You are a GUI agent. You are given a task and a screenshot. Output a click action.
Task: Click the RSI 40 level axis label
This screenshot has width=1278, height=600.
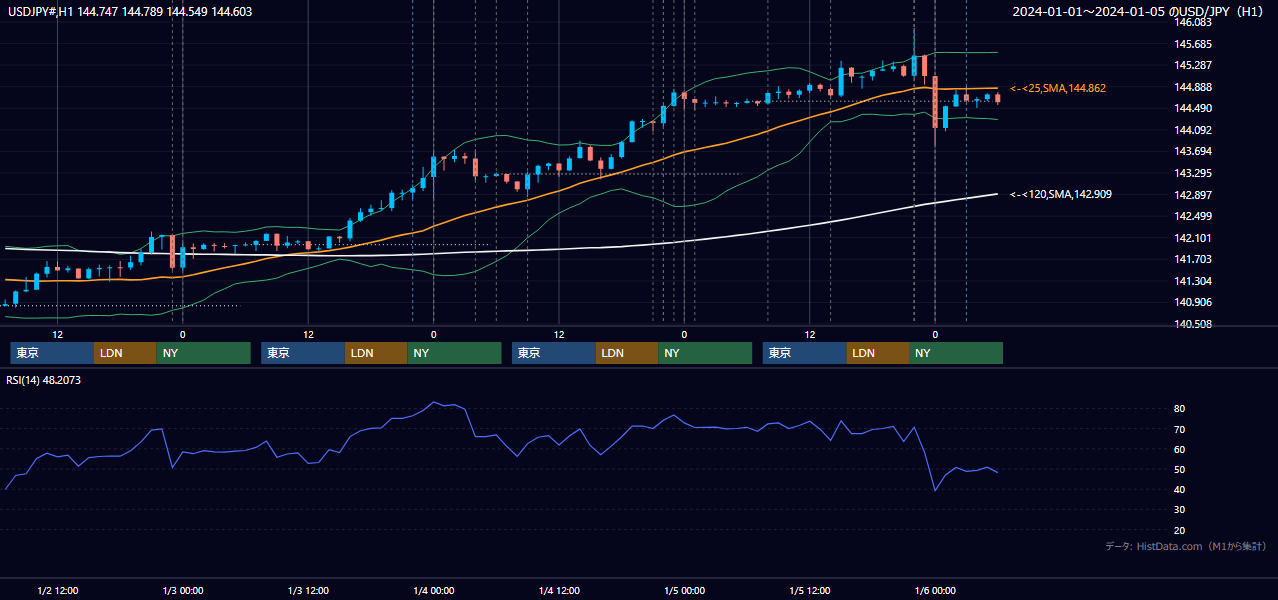[x=1180, y=489]
